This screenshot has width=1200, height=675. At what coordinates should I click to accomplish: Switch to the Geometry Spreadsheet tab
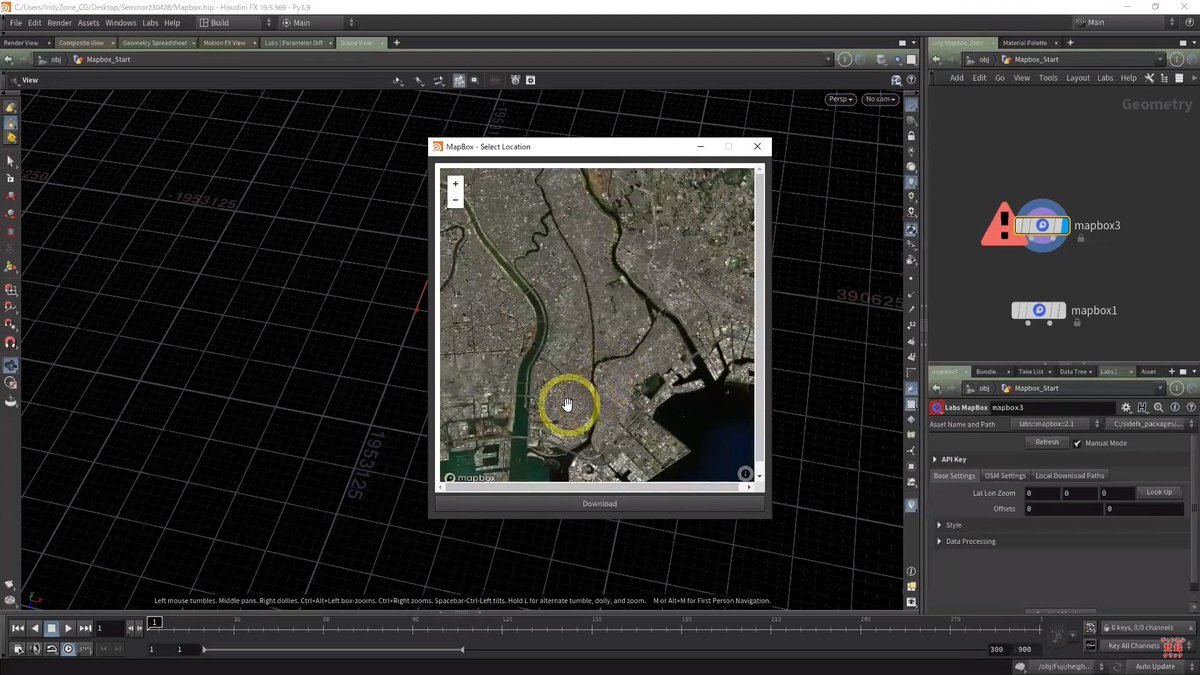pyautogui.click(x=156, y=43)
